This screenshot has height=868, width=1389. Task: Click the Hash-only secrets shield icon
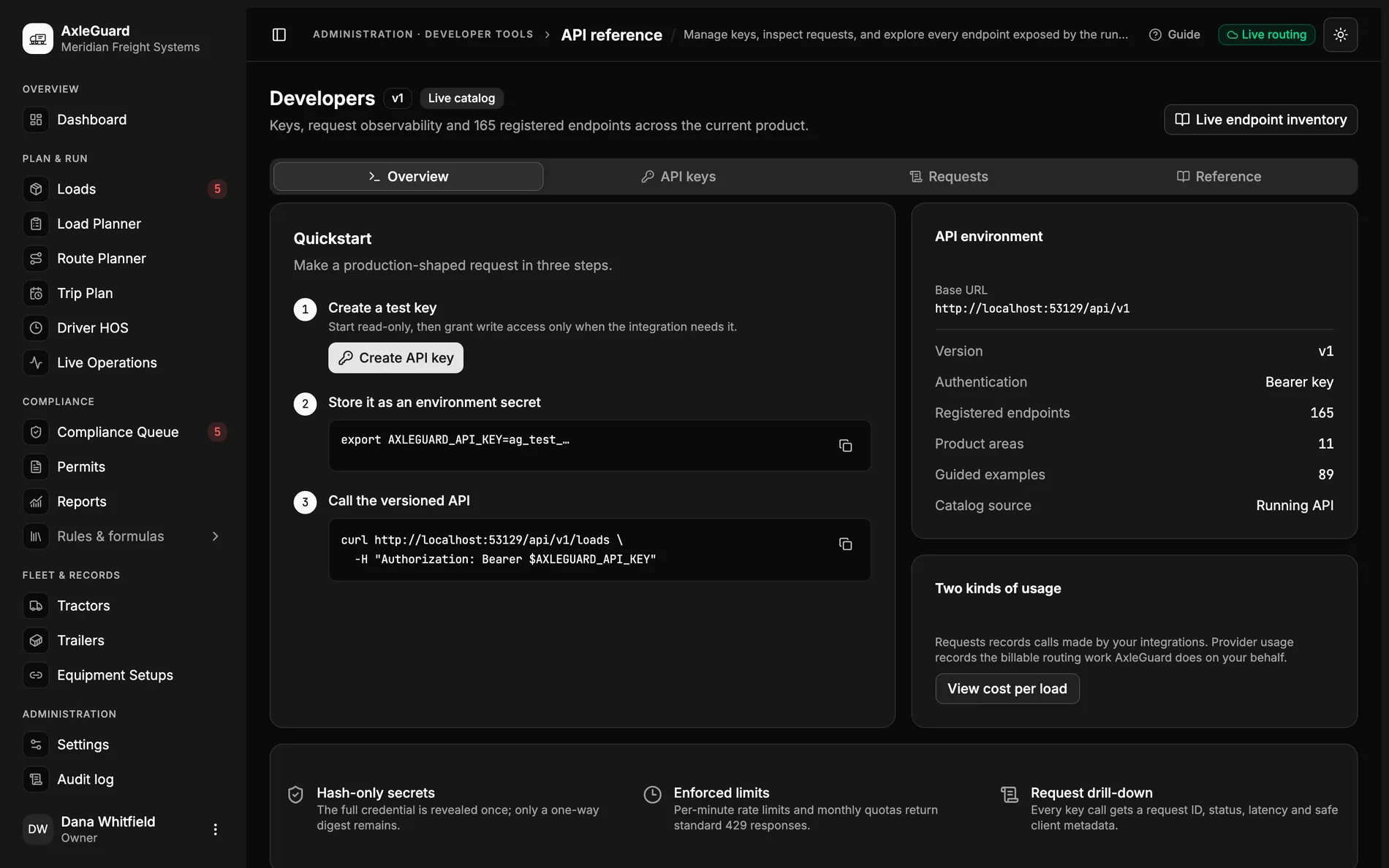295,795
